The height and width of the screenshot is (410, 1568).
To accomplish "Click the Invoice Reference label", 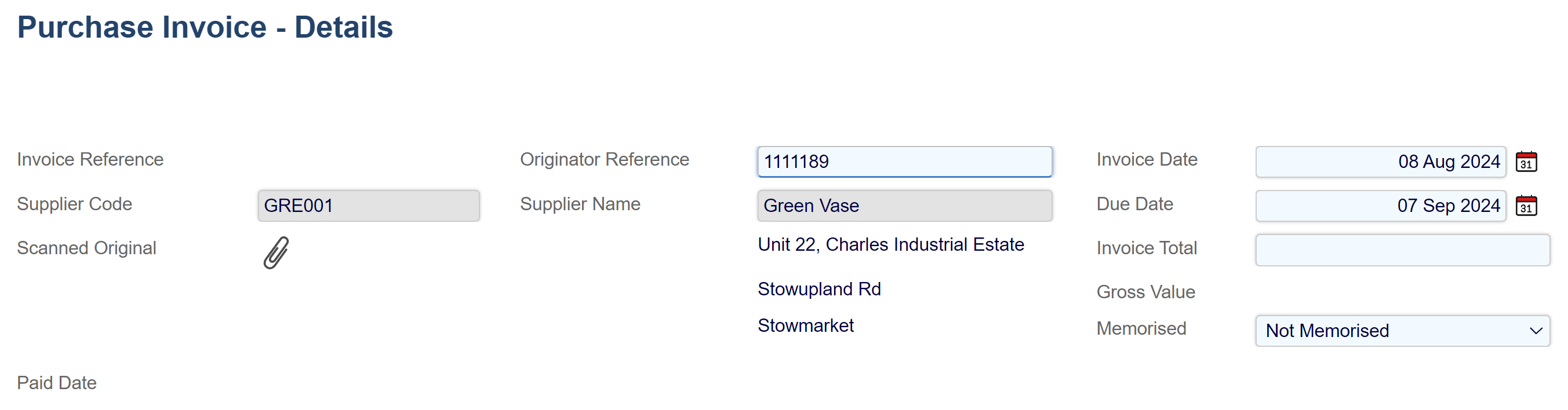I will coord(90,159).
